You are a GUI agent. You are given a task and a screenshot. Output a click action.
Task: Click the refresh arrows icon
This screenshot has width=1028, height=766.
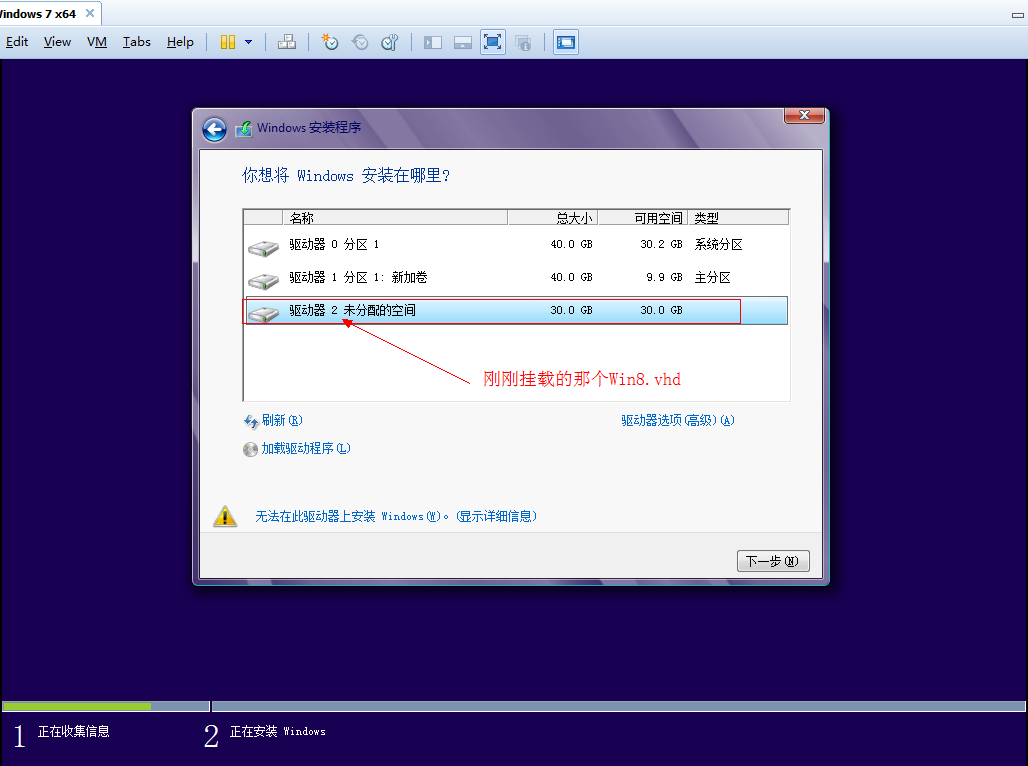tap(251, 422)
